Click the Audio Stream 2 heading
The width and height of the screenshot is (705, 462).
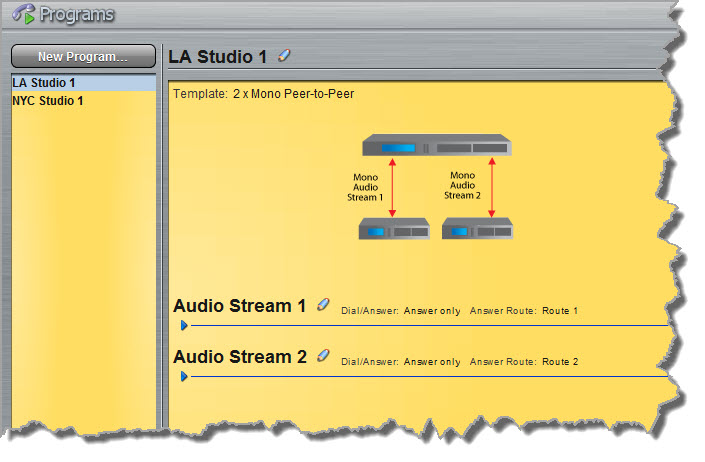click(239, 357)
